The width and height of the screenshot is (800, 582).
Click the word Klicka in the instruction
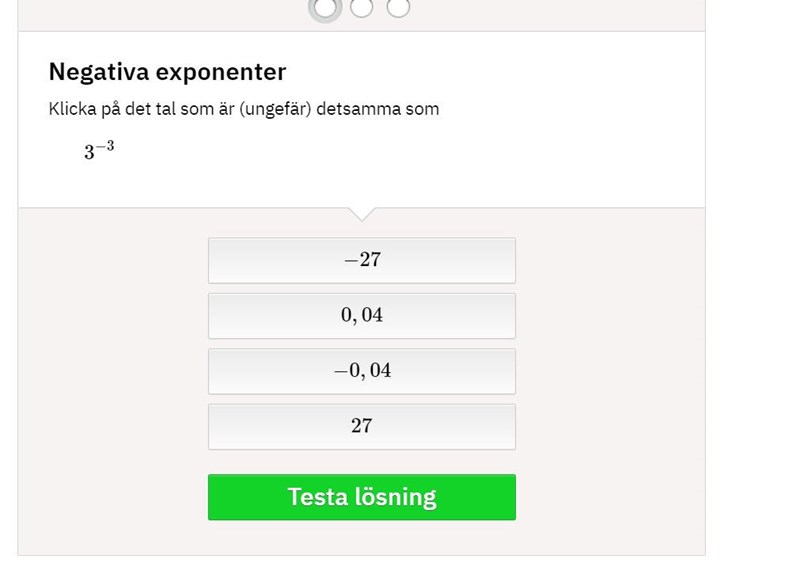tap(72, 109)
